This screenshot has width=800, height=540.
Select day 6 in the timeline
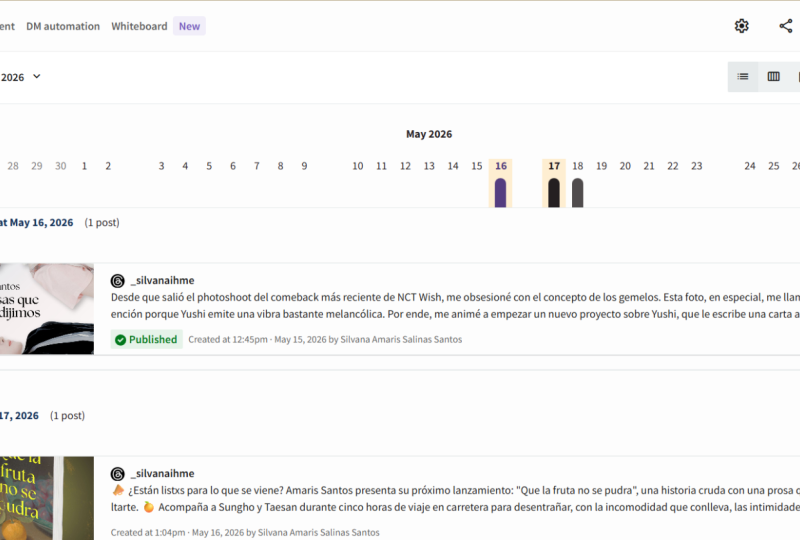point(233,166)
